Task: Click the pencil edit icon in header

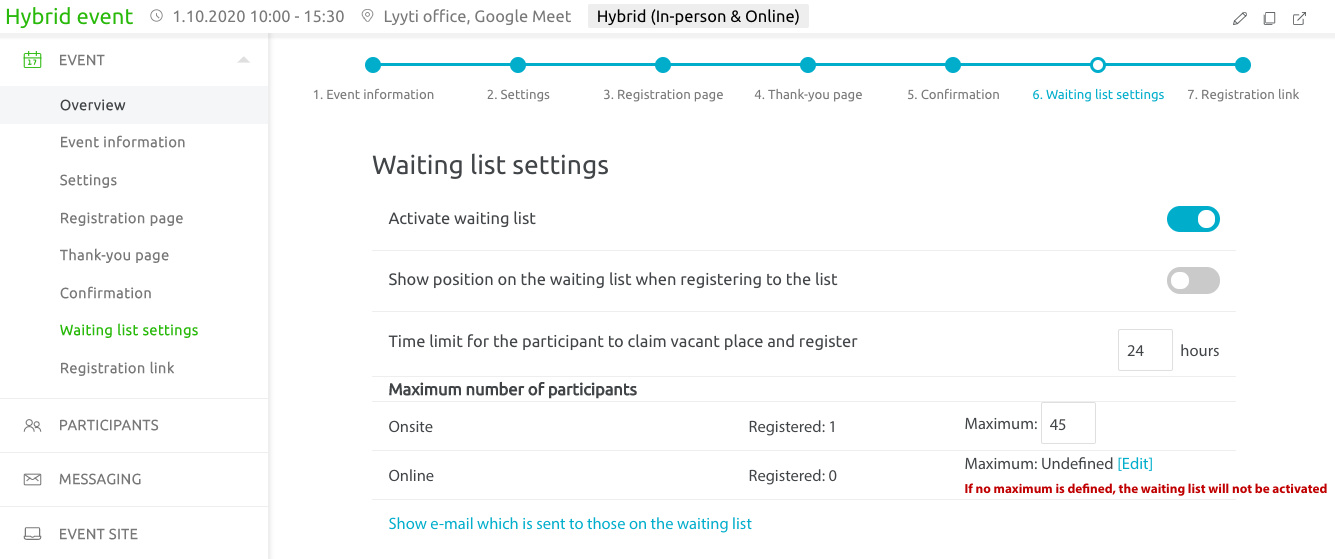Action: [1240, 18]
